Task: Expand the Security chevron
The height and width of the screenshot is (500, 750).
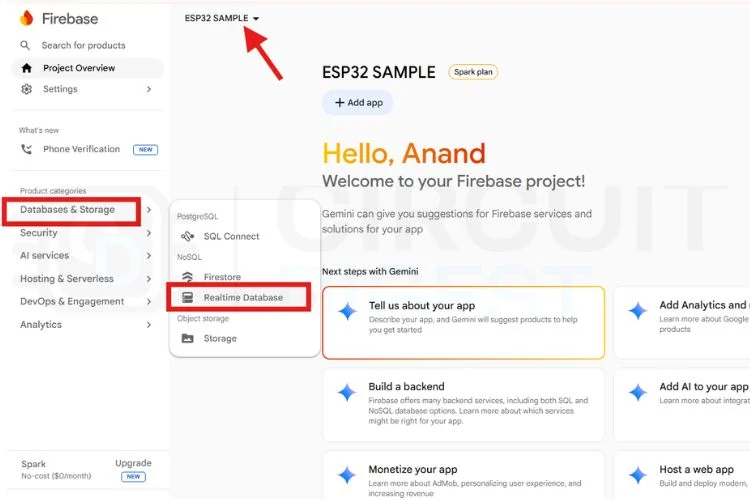Action: (x=149, y=233)
